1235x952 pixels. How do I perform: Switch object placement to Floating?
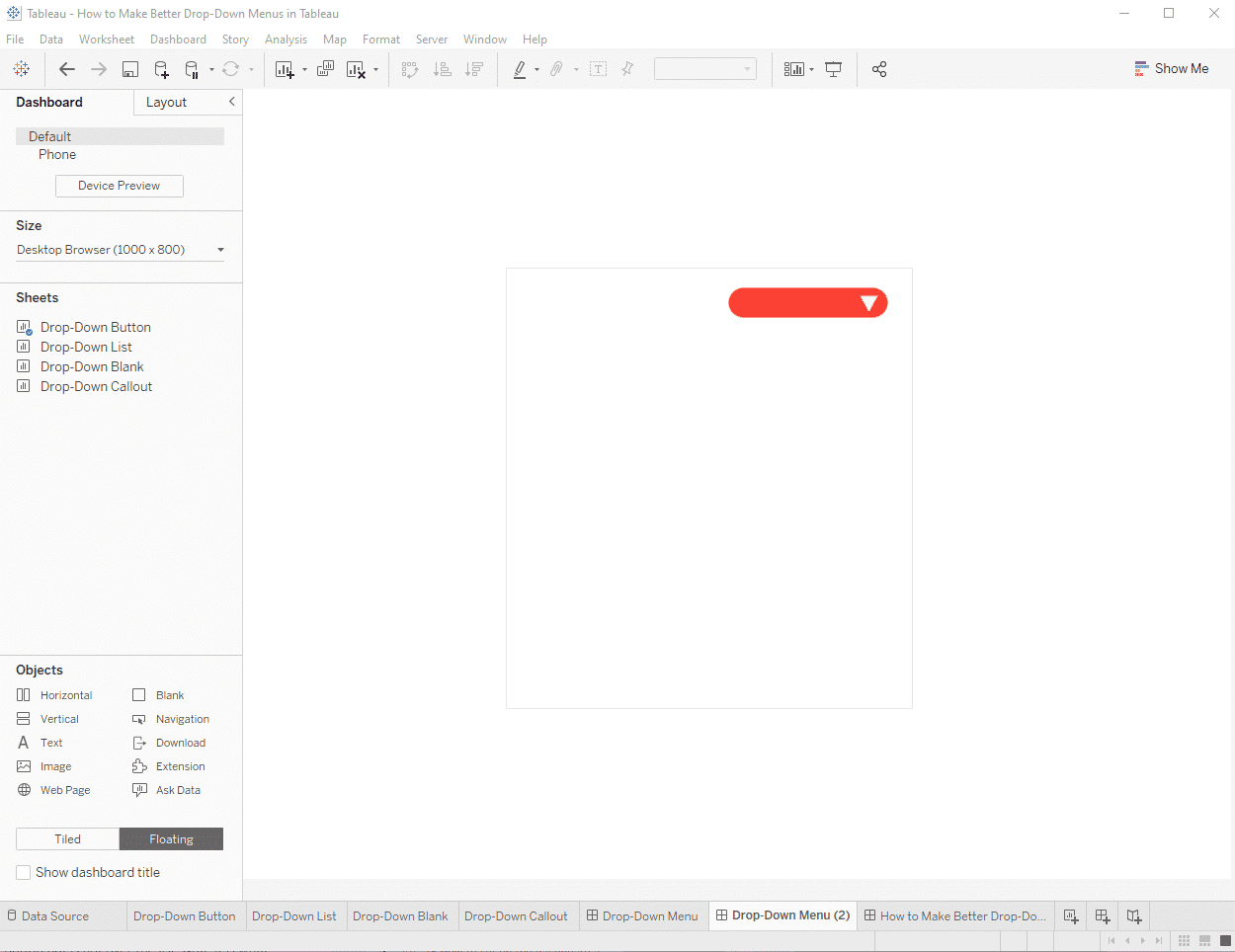pos(172,839)
